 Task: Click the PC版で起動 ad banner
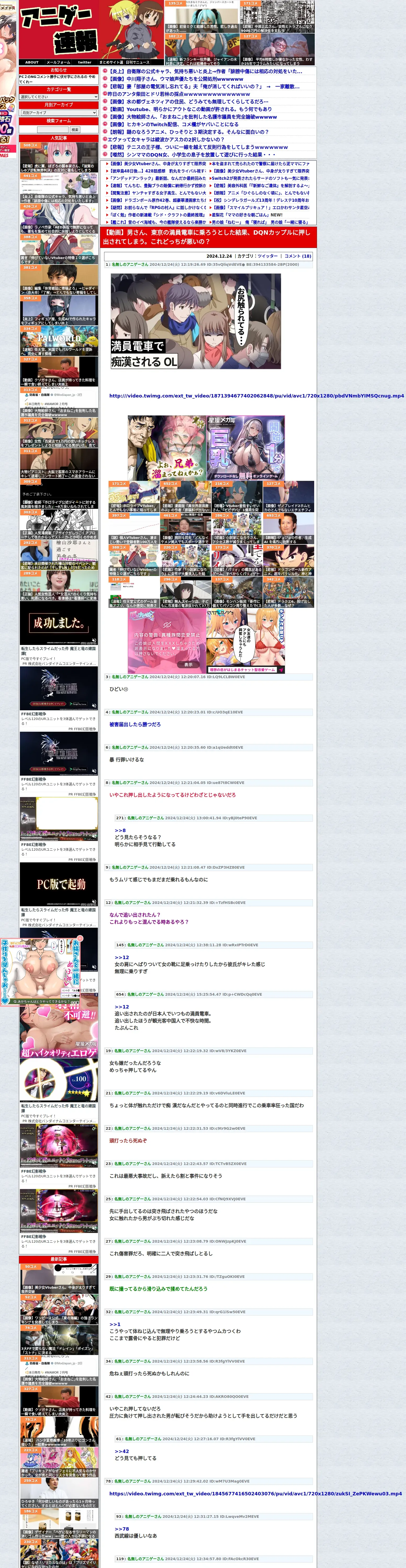(x=59, y=884)
